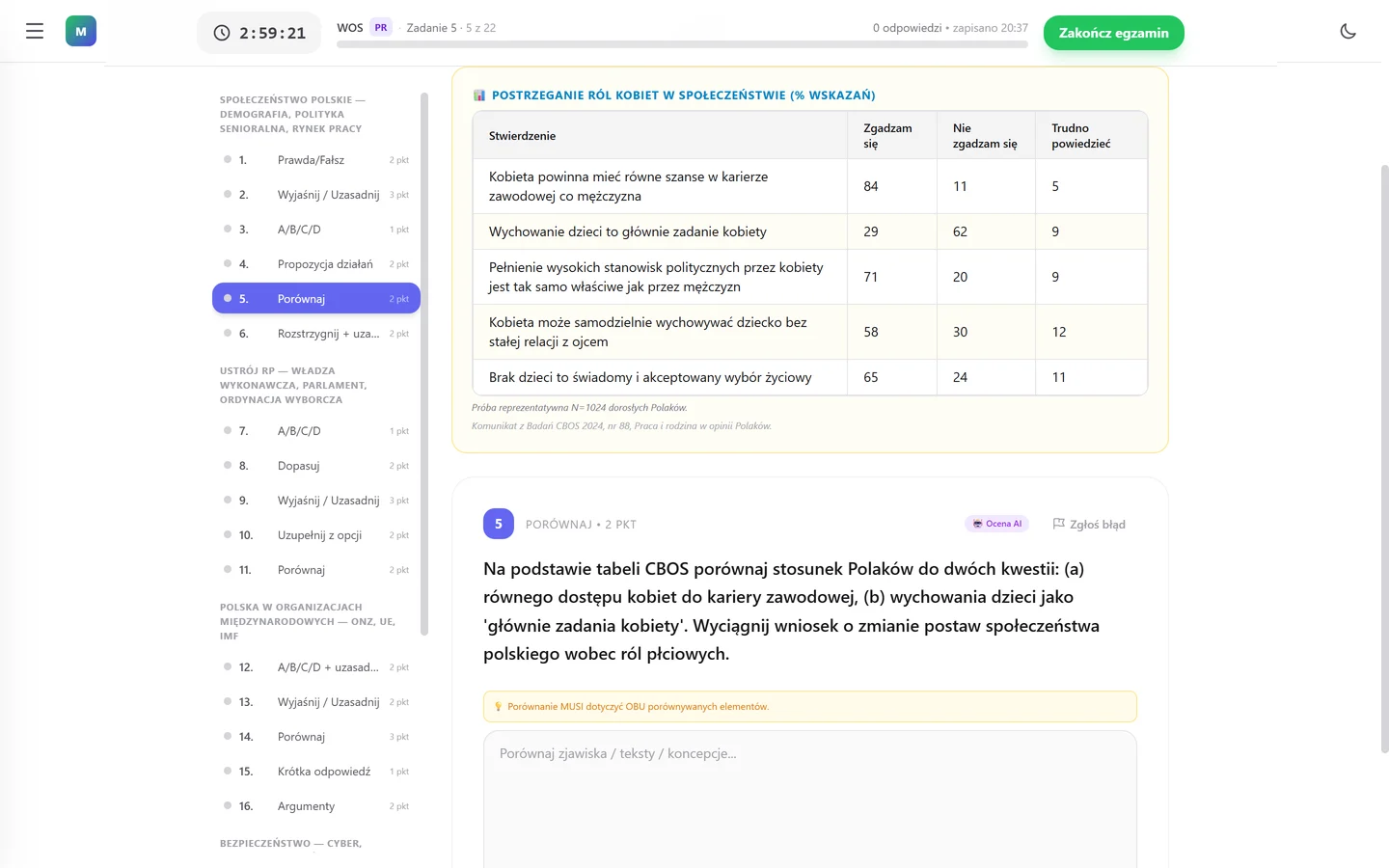Click the Stwierdzenie column header

click(x=661, y=136)
